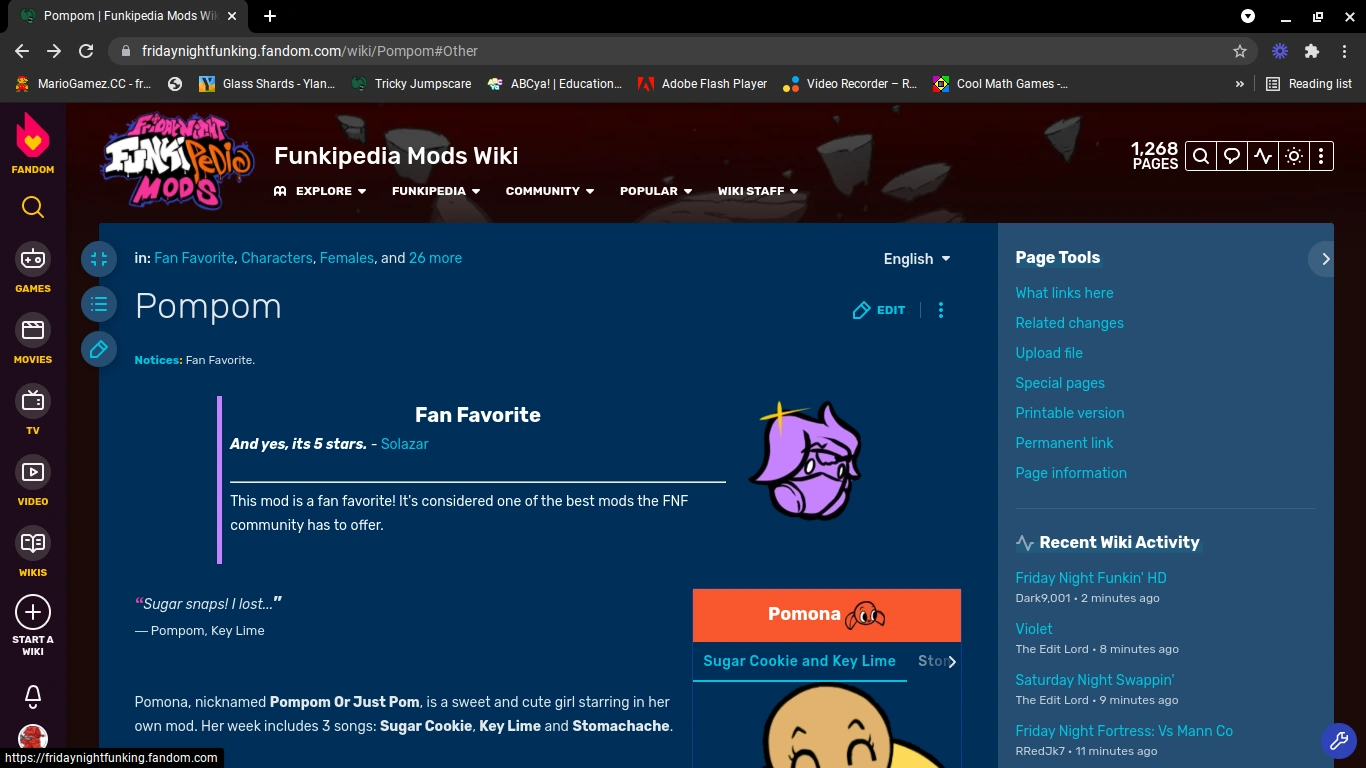1366x768 pixels.
Task: Collapse content width with the shrink icon
Action: 99,259
